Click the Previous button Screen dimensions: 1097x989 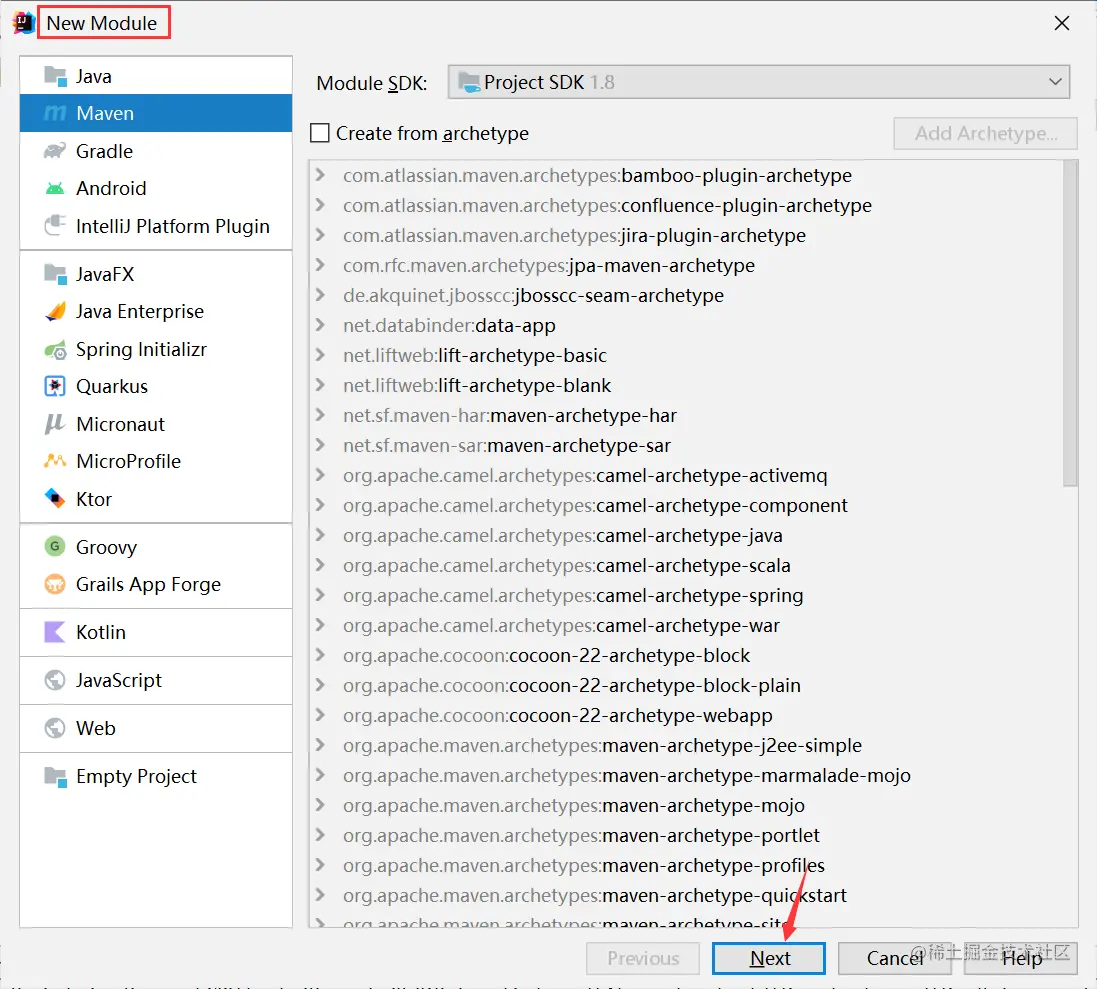click(642, 958)
